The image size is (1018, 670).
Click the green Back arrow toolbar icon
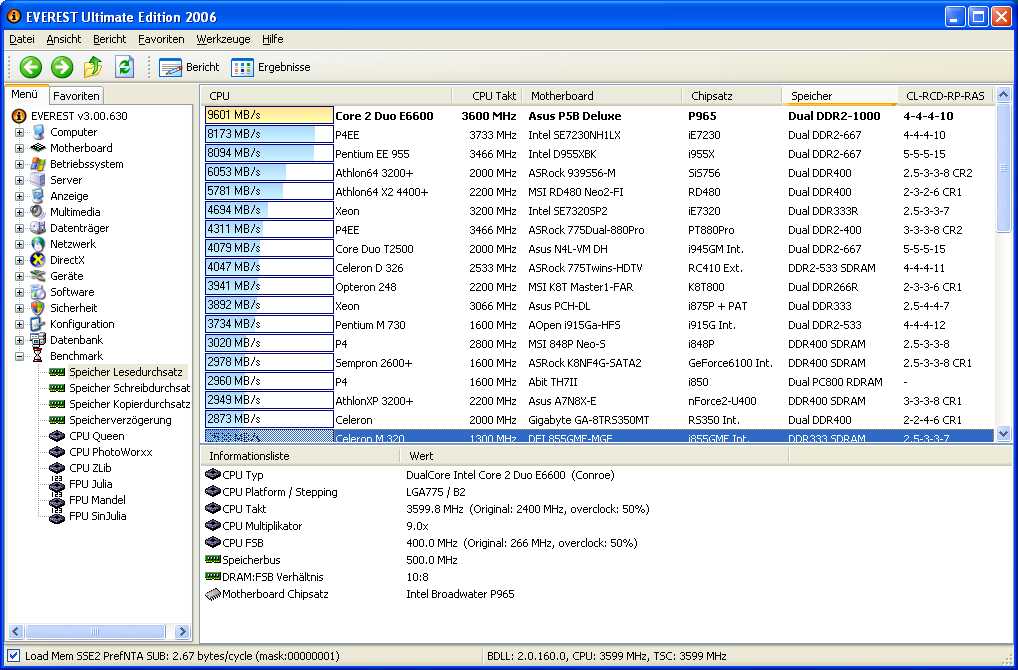pyautogui.click(x=31, y=67)
